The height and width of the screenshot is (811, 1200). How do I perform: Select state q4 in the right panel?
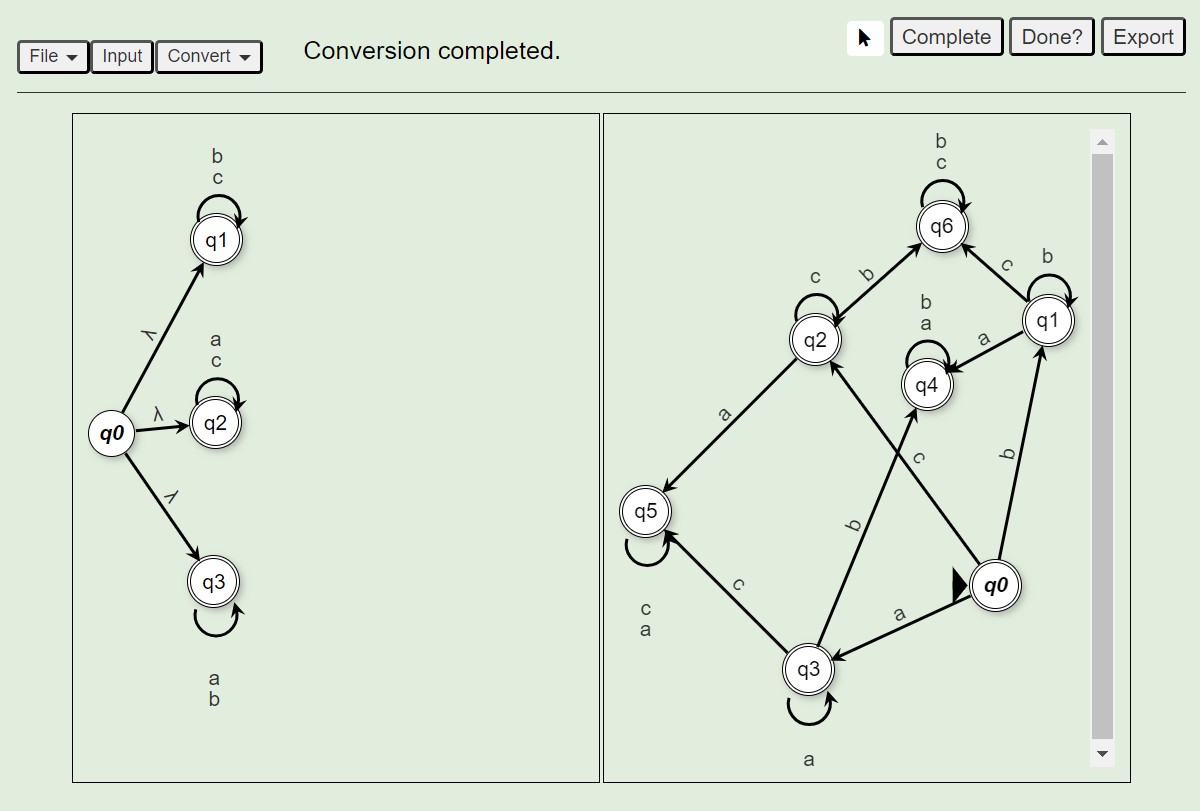click(x=927, y=385)
